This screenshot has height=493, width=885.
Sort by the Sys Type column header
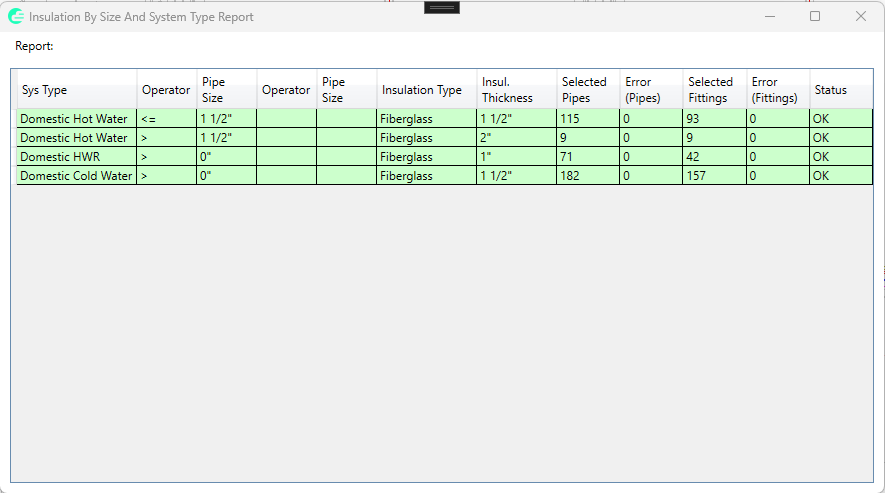point(77,90)
